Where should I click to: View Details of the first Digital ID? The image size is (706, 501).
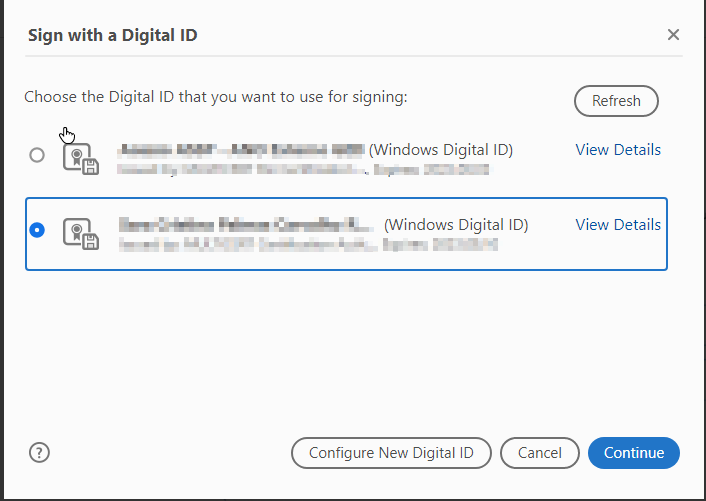click(618, 150)
